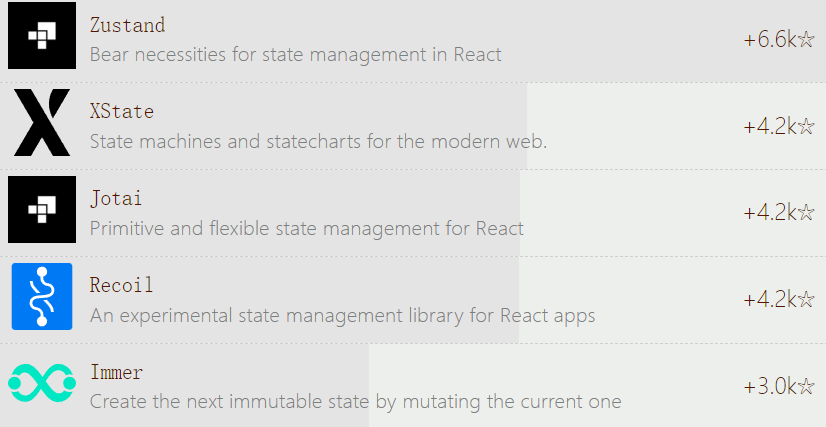Image resolution: width=826 pixels, height=427 pixels.
Task: Click the Jotai project logo
Action: (x=42, y=210)
